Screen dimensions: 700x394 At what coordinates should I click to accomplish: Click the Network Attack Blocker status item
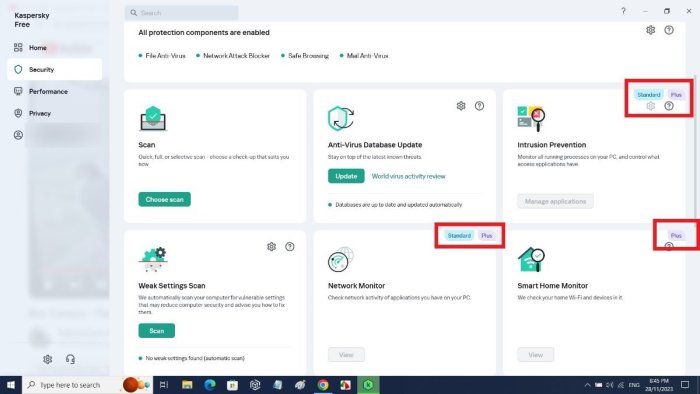[x=233, y=56]
